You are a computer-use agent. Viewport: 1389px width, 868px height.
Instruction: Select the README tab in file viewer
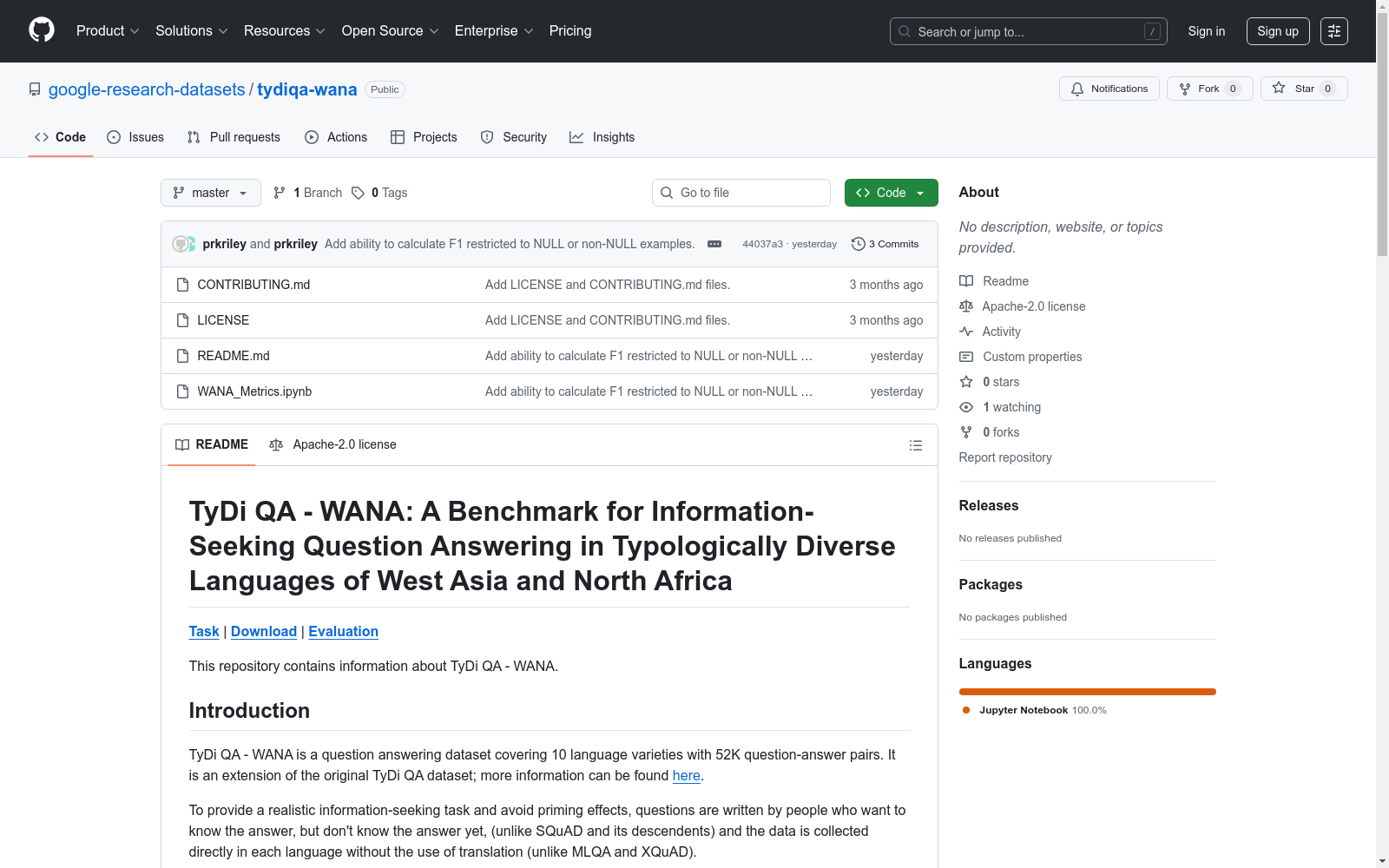[x=212, y=444]
